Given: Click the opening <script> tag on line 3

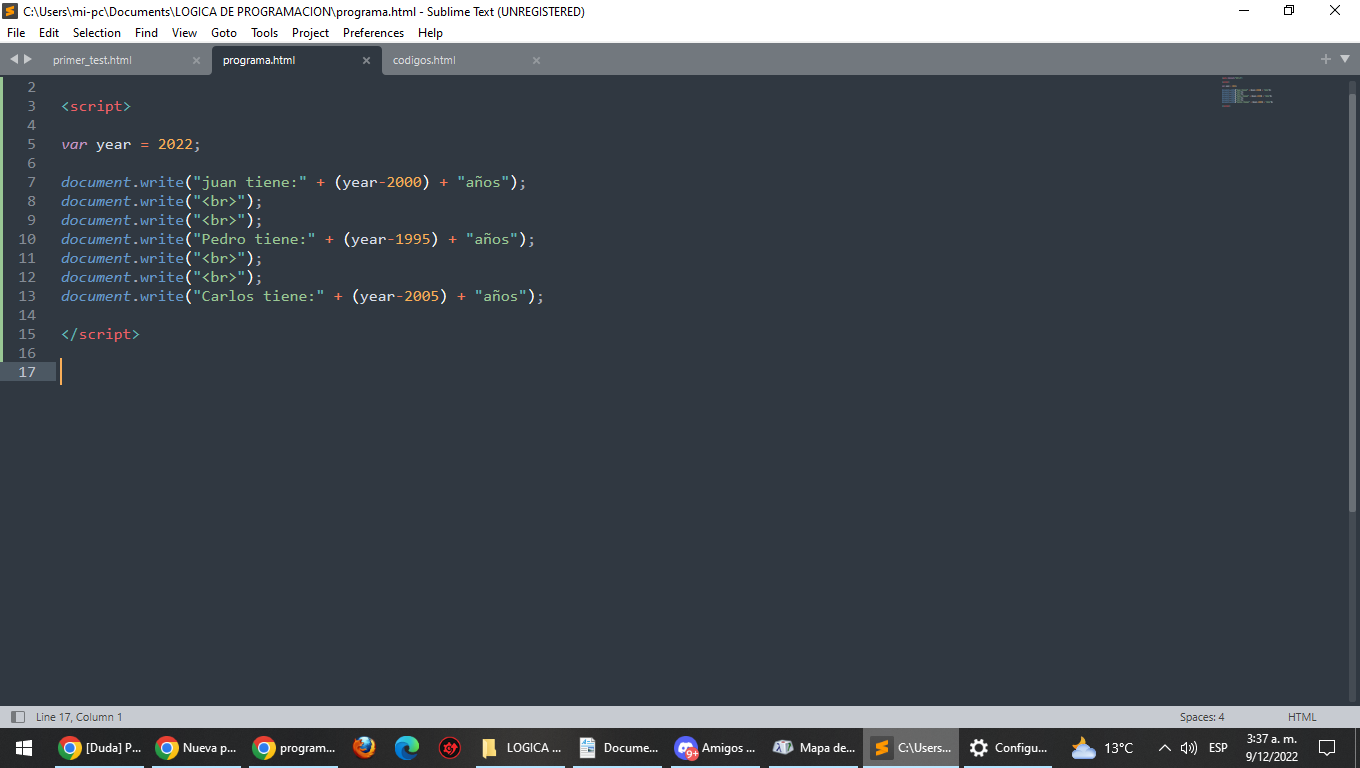Looking at the screenshot, I should (96, 106).
